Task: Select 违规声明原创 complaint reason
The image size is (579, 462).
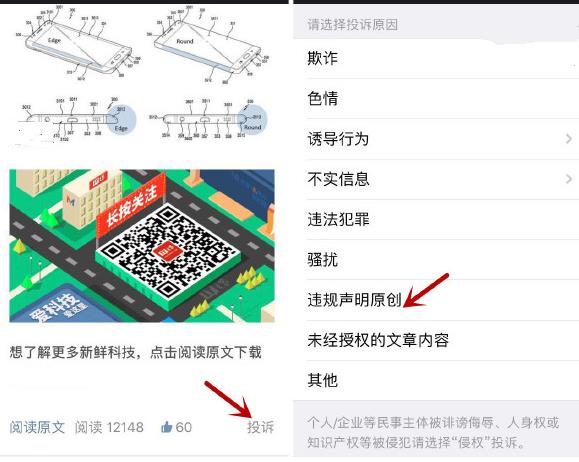Action: click(436, 300)
